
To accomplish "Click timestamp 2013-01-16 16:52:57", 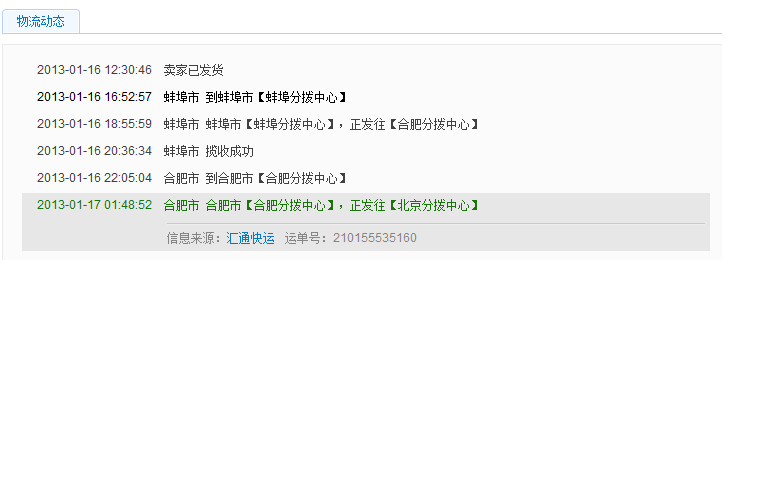I will (x=95, y=97).
